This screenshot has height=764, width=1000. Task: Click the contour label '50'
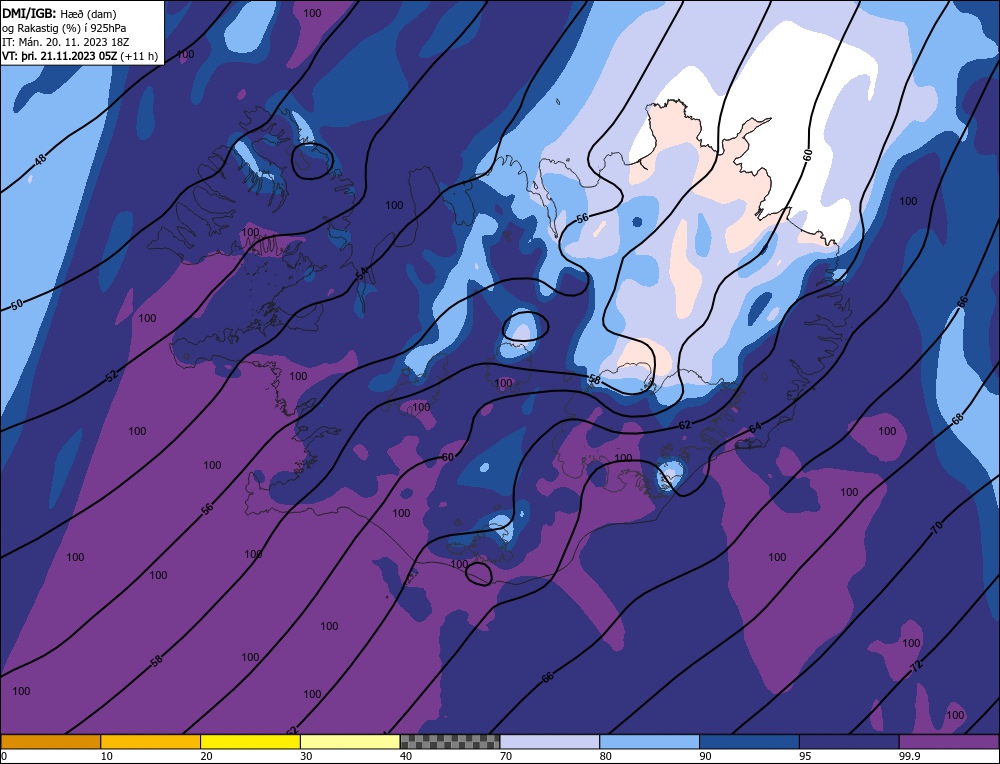[x=17, y=304]
